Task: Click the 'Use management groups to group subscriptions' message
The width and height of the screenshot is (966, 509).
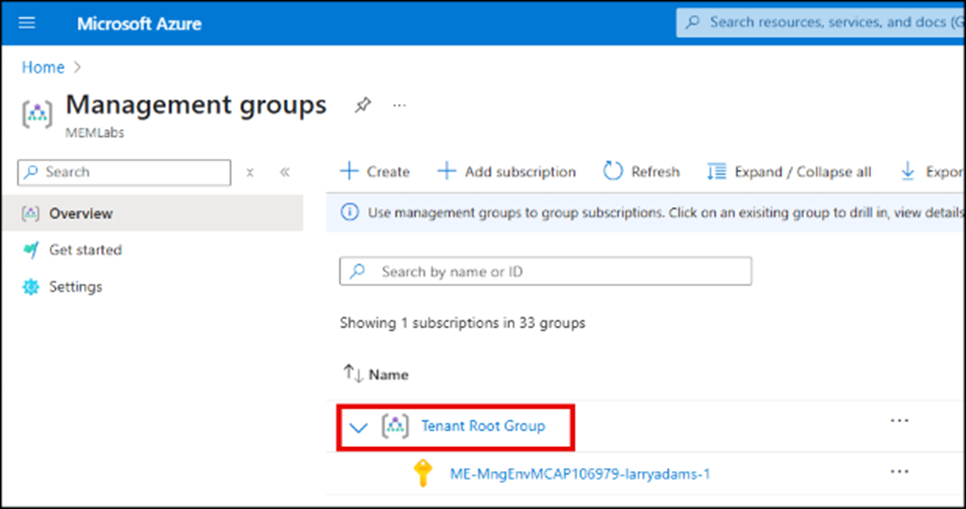Action: (x=666, y=213)
